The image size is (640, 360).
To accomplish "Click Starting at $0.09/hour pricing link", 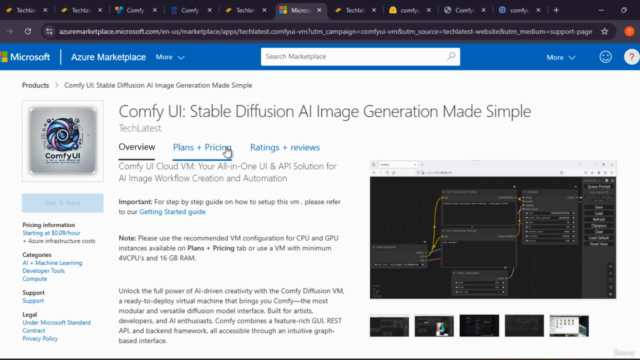I will pyautogui.click(x=51, y=233).
